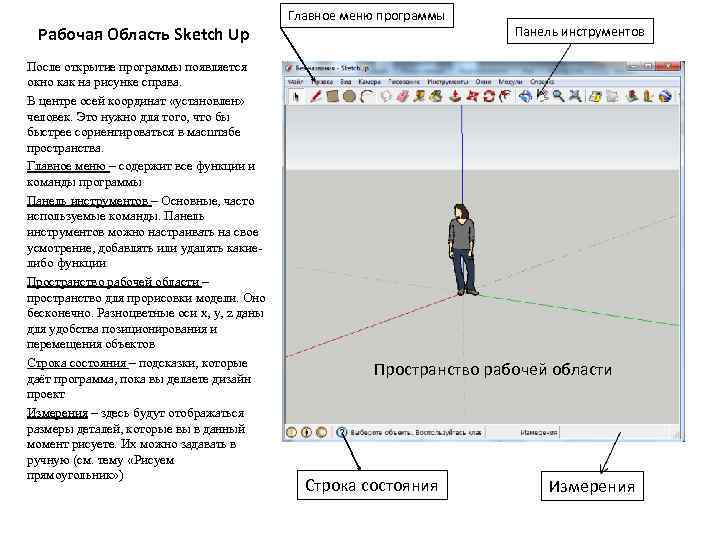
Task: Activate the Arc tool
Action: (x=366, y=96)
